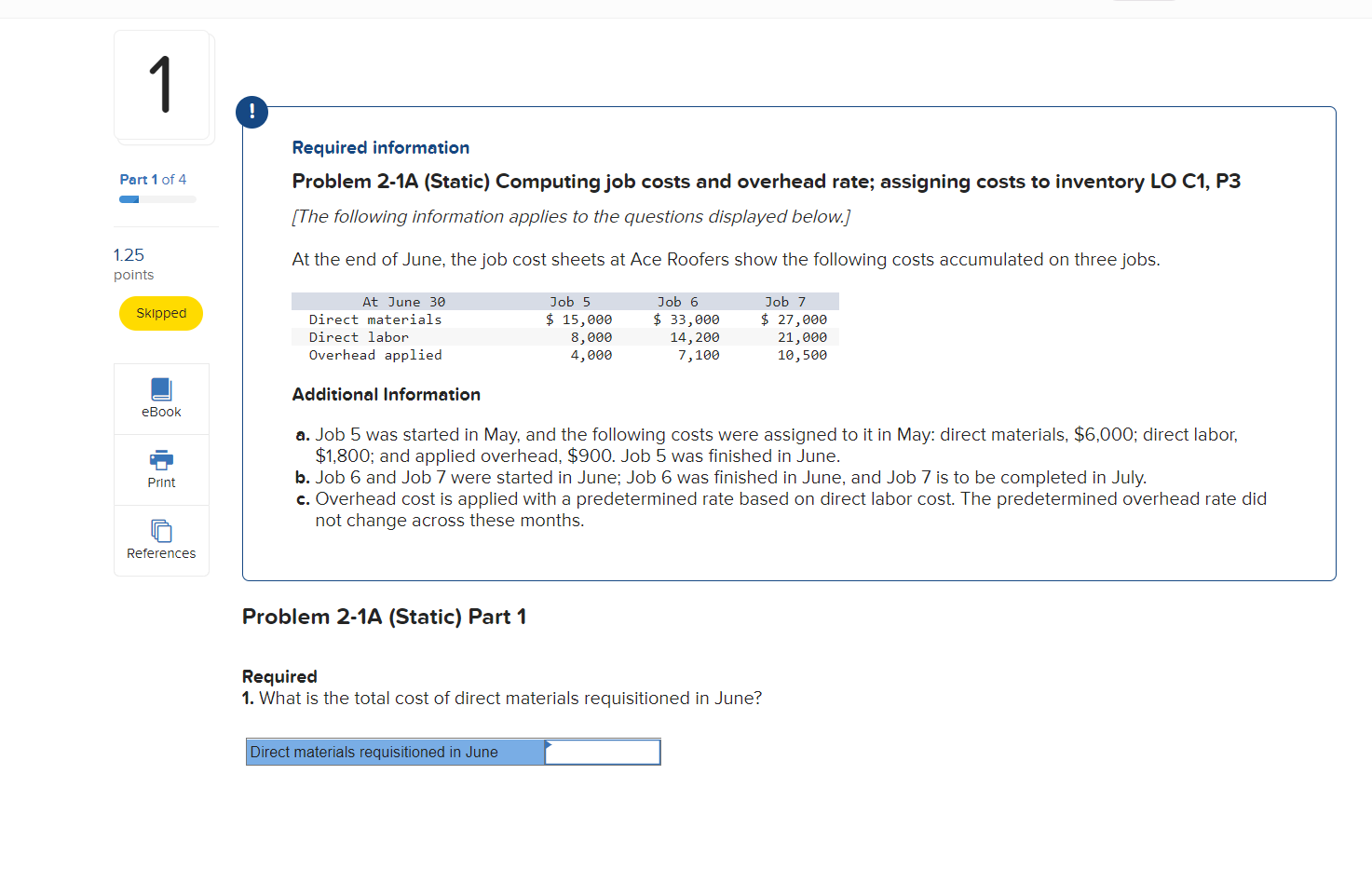Image resolution: width=1372 pixels, height=883 pixels.
Task: Click the Part 1 of 4 label
Action: [153, 179]
